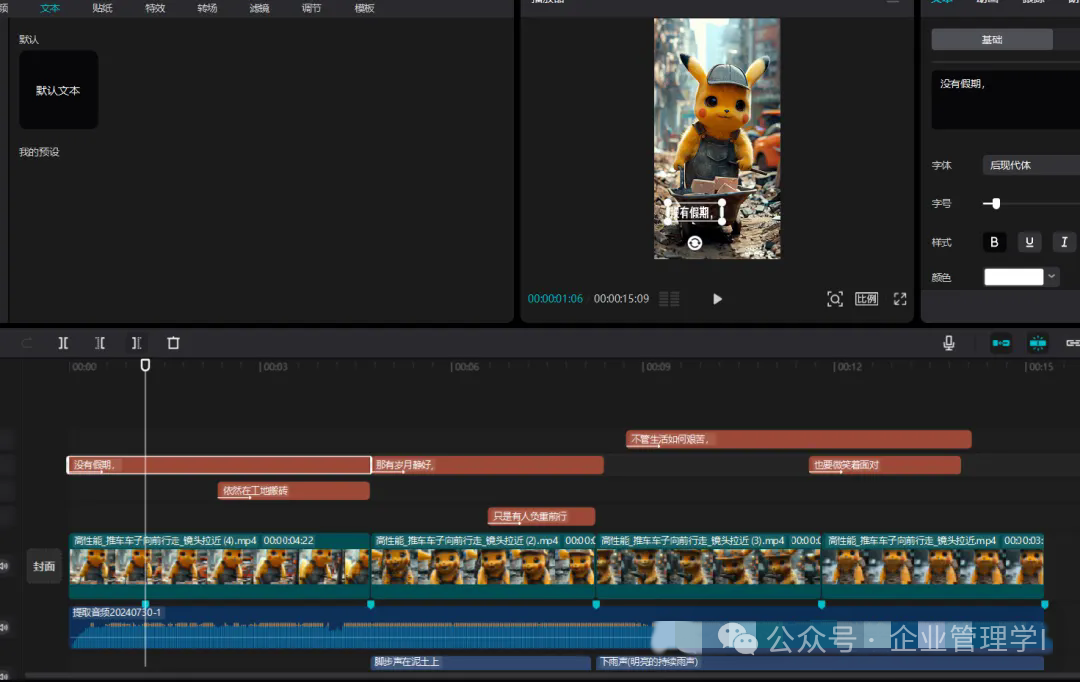Open the 特效 effects tab
The image size is (1080, 682).
[155, 8]
